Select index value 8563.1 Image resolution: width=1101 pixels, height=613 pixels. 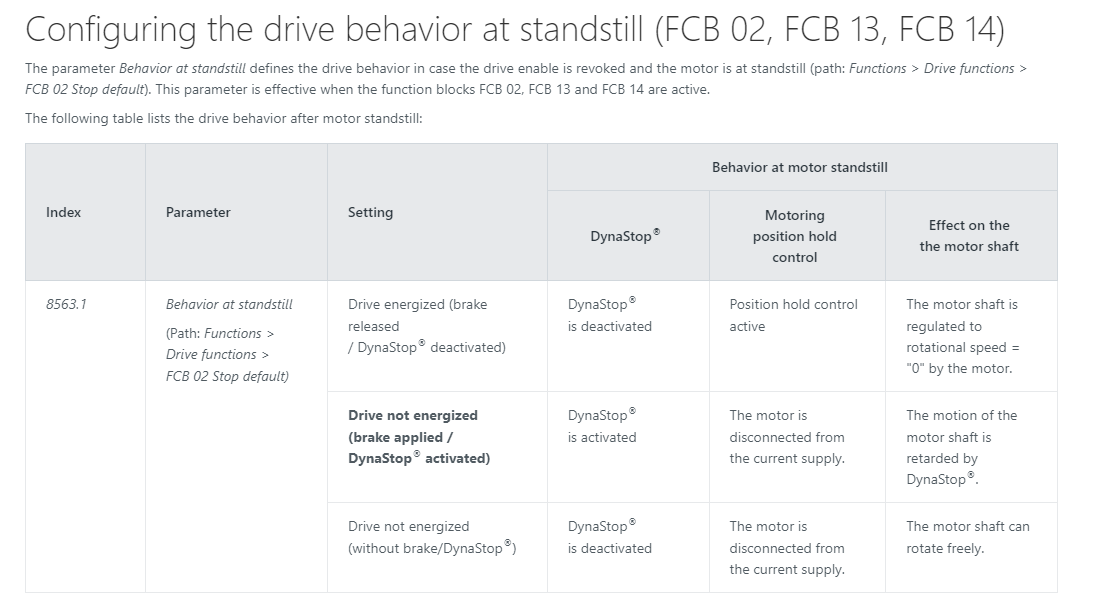pyautogui.click(x=66, y=304)
